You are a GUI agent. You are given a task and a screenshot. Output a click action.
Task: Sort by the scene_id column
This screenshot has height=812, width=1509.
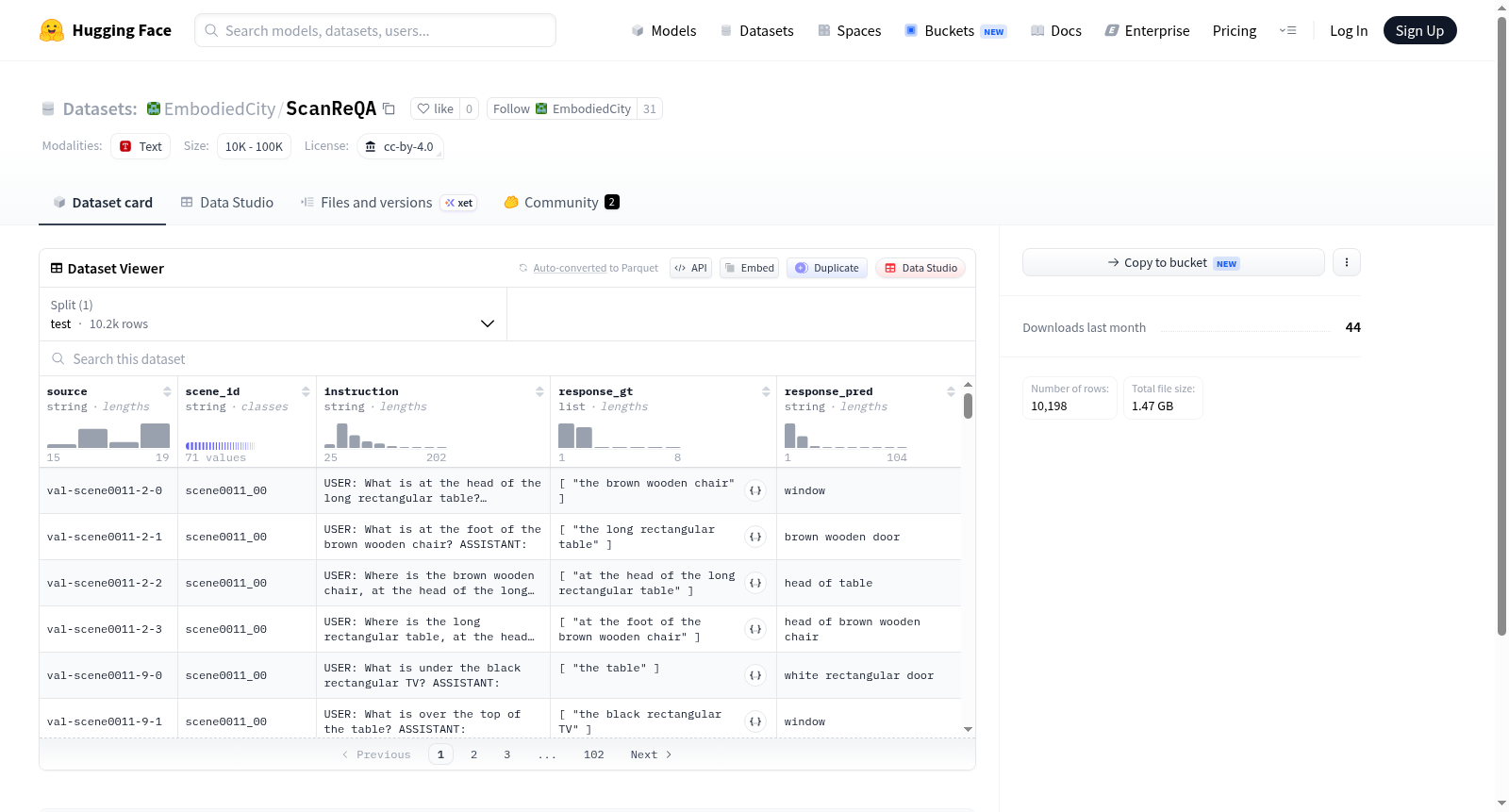(x=306, y=391)
